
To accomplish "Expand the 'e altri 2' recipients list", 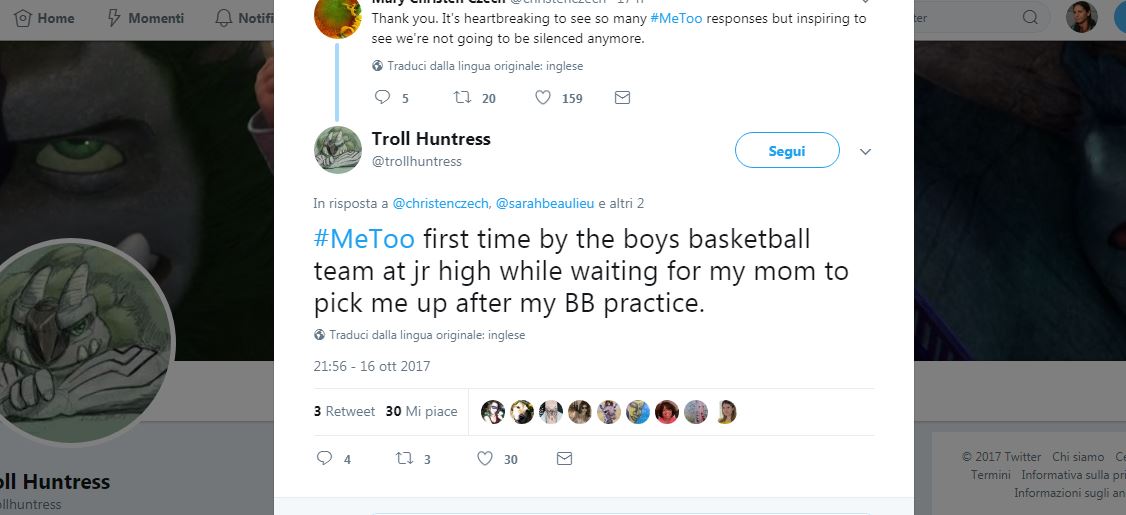I will [621, 203].
